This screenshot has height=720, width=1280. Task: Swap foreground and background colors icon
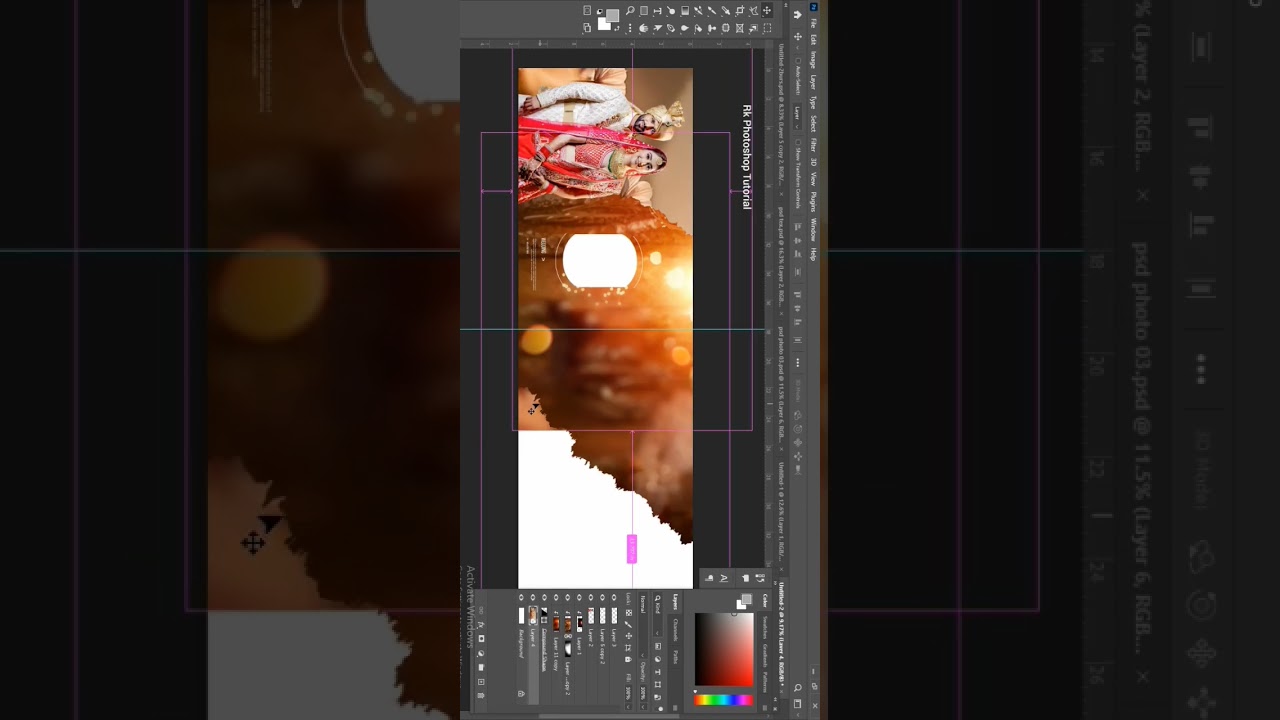(x=617, y=29)
